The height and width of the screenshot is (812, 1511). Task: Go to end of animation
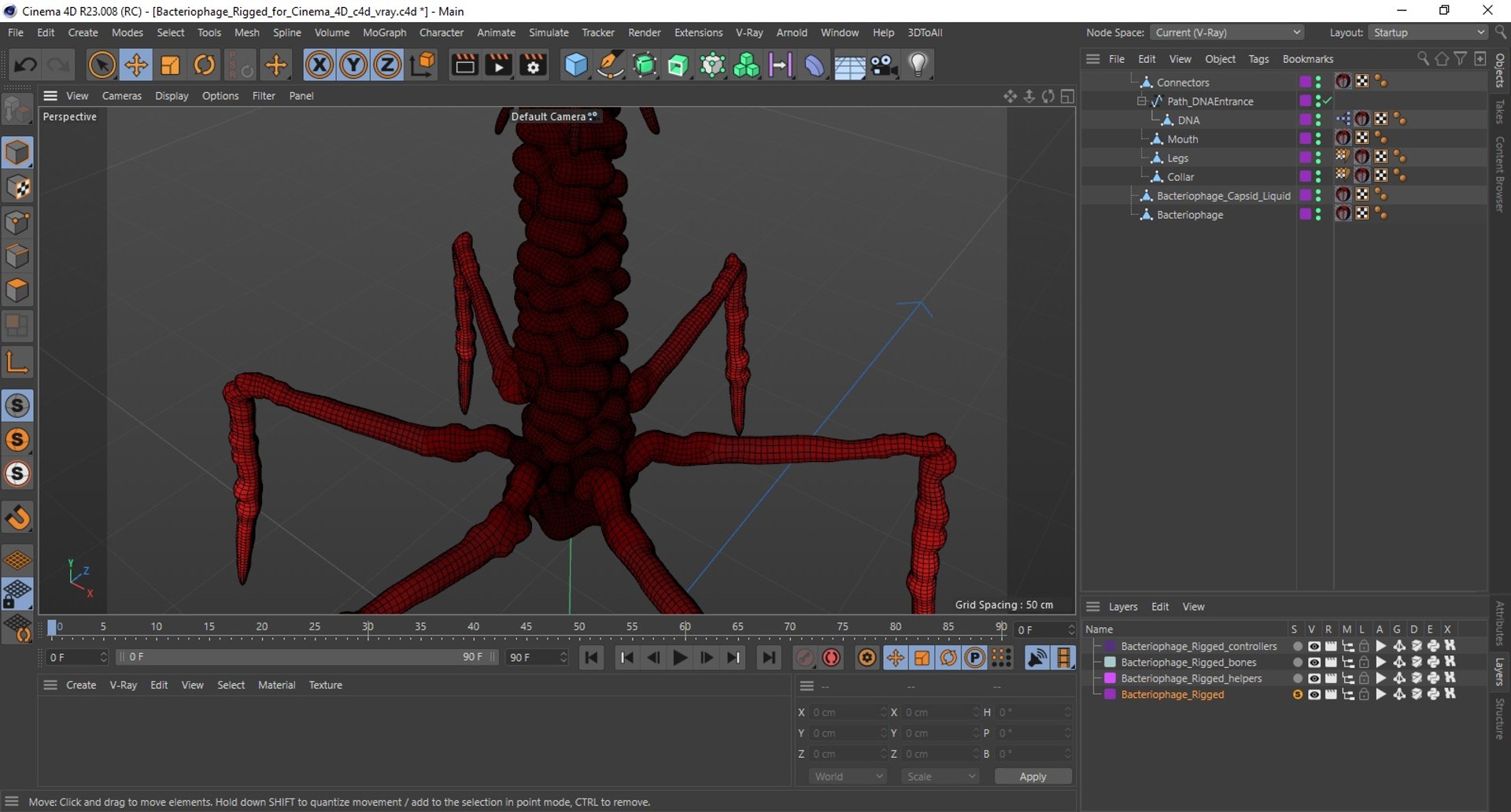(769, 658)
